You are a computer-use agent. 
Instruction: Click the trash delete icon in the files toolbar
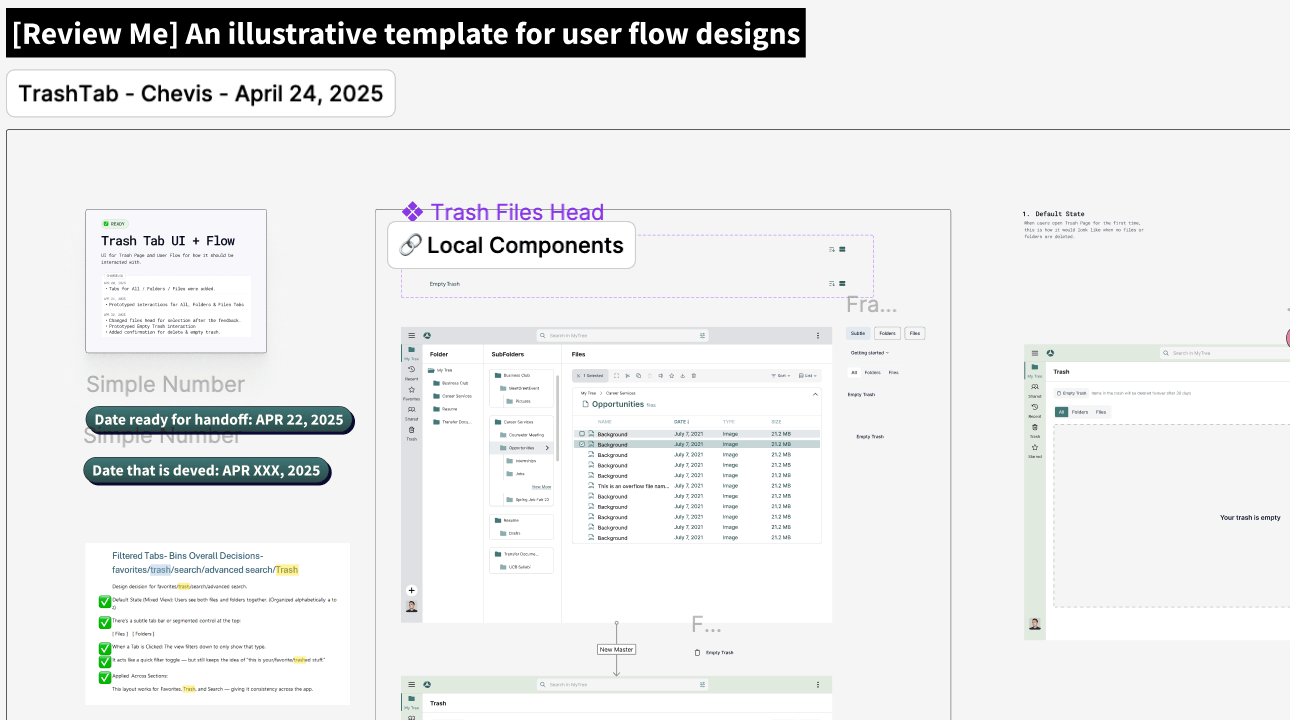point(693,375)
